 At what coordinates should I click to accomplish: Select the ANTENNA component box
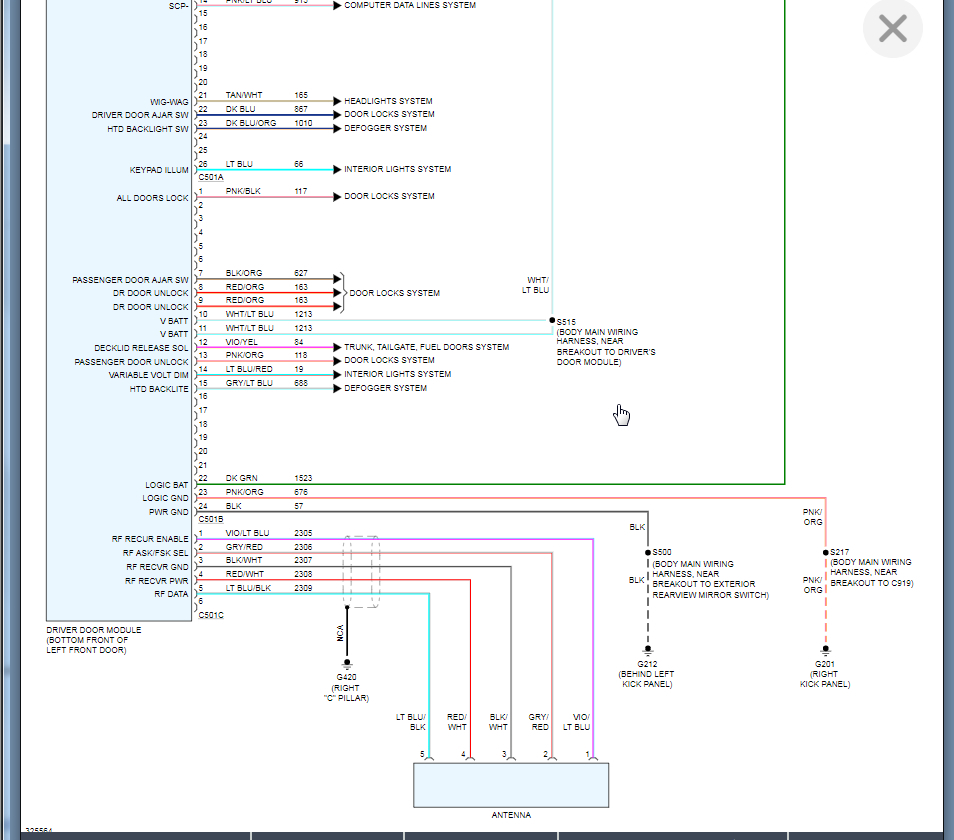click(511, 784)
